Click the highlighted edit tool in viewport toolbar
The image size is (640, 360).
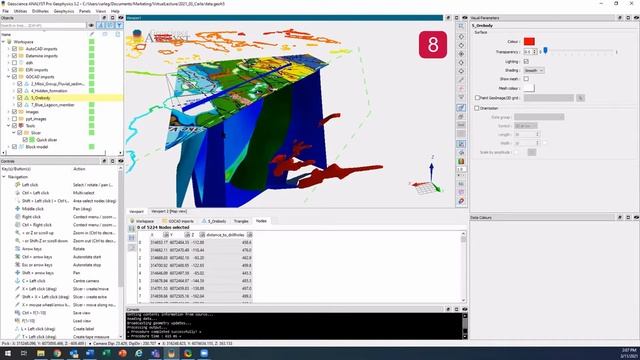pyautogui.click(x=461, y=107)
